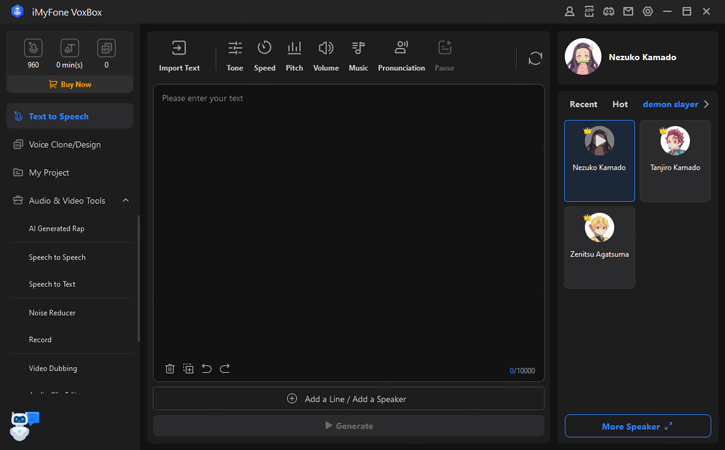Open the Speed adjustment tool
The height and width of the screenshot is (450, 725).
[x=264, y=56]
